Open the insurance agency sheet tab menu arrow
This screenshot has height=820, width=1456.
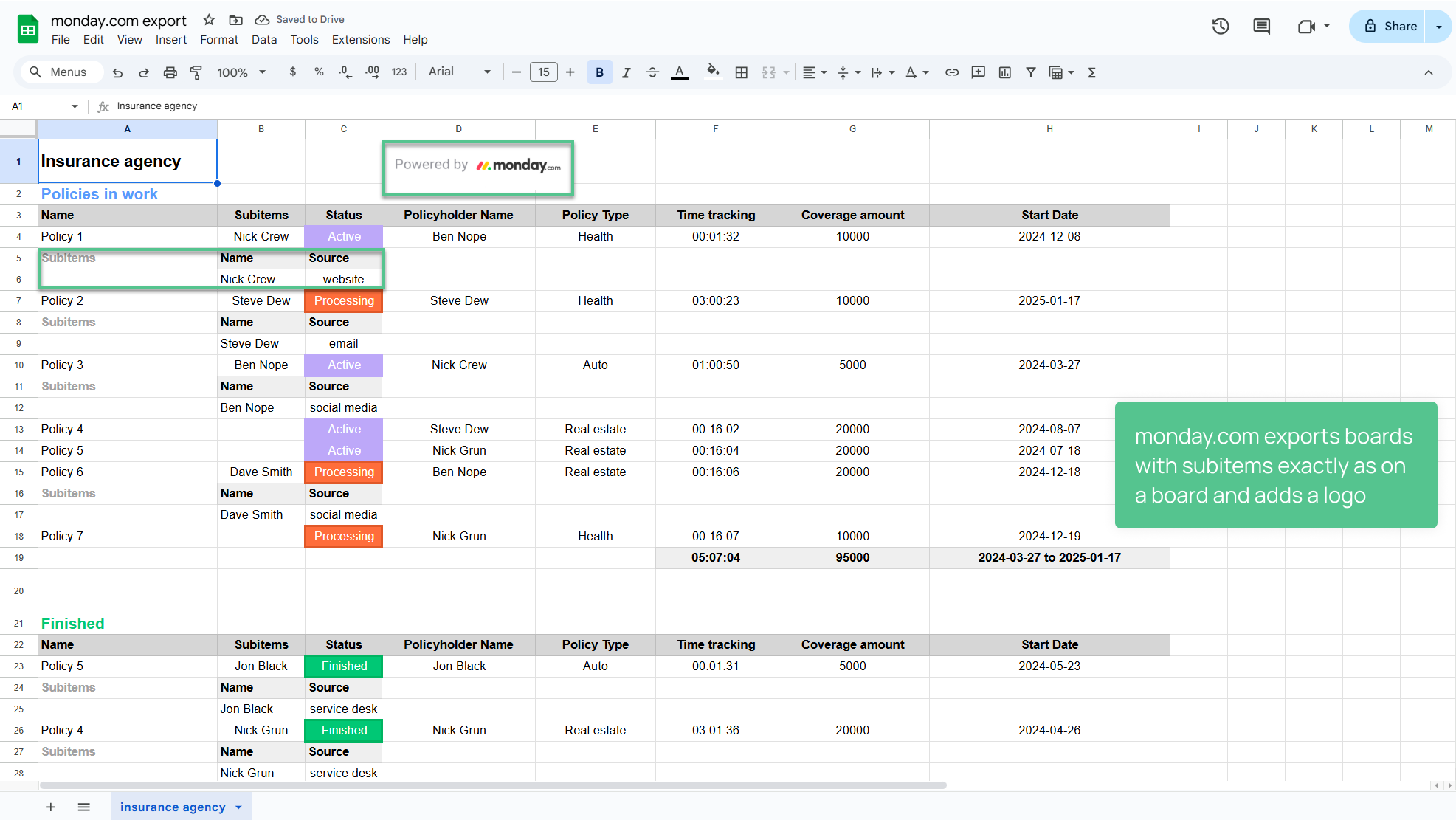pyautogui.click(x=238, y=807)
